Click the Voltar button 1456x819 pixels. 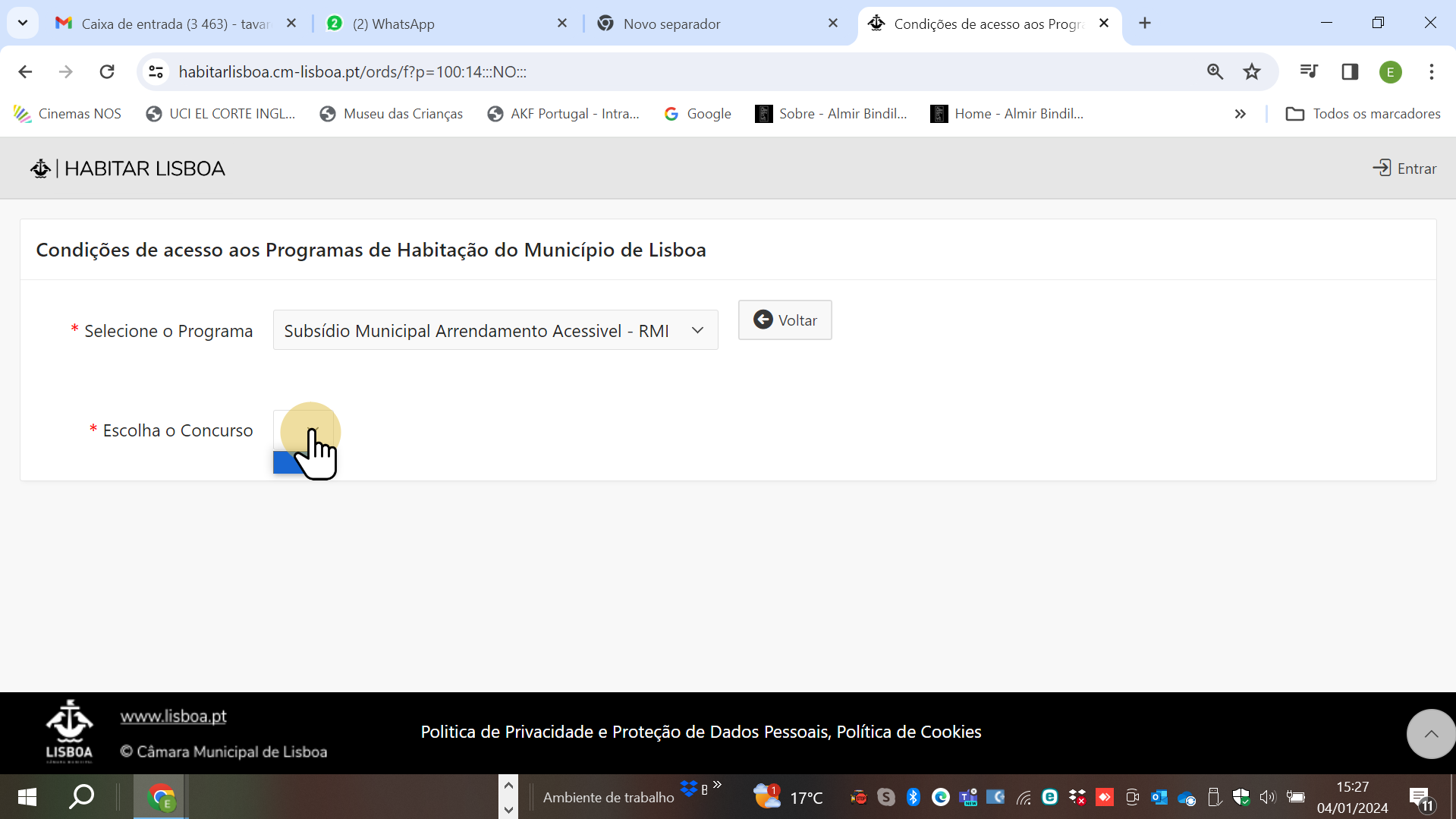pyautogui.click(x=785, y=320)
